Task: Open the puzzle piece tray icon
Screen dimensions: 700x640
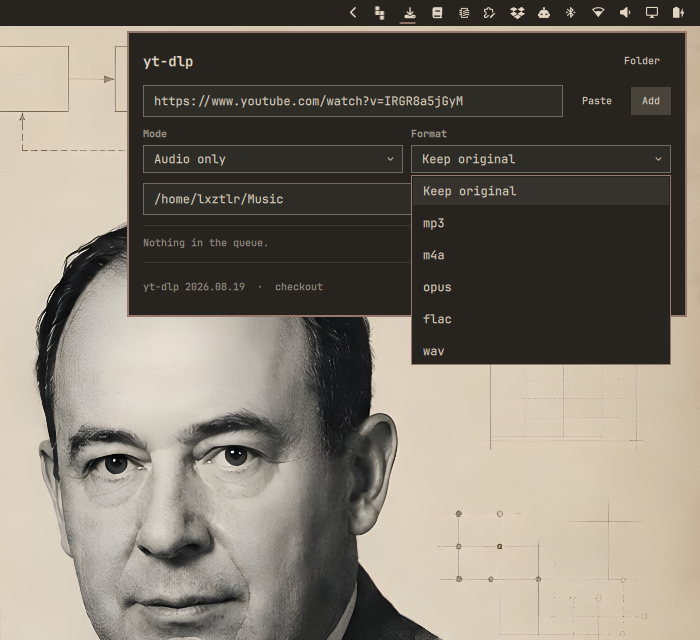Action: tap(489, 12)
